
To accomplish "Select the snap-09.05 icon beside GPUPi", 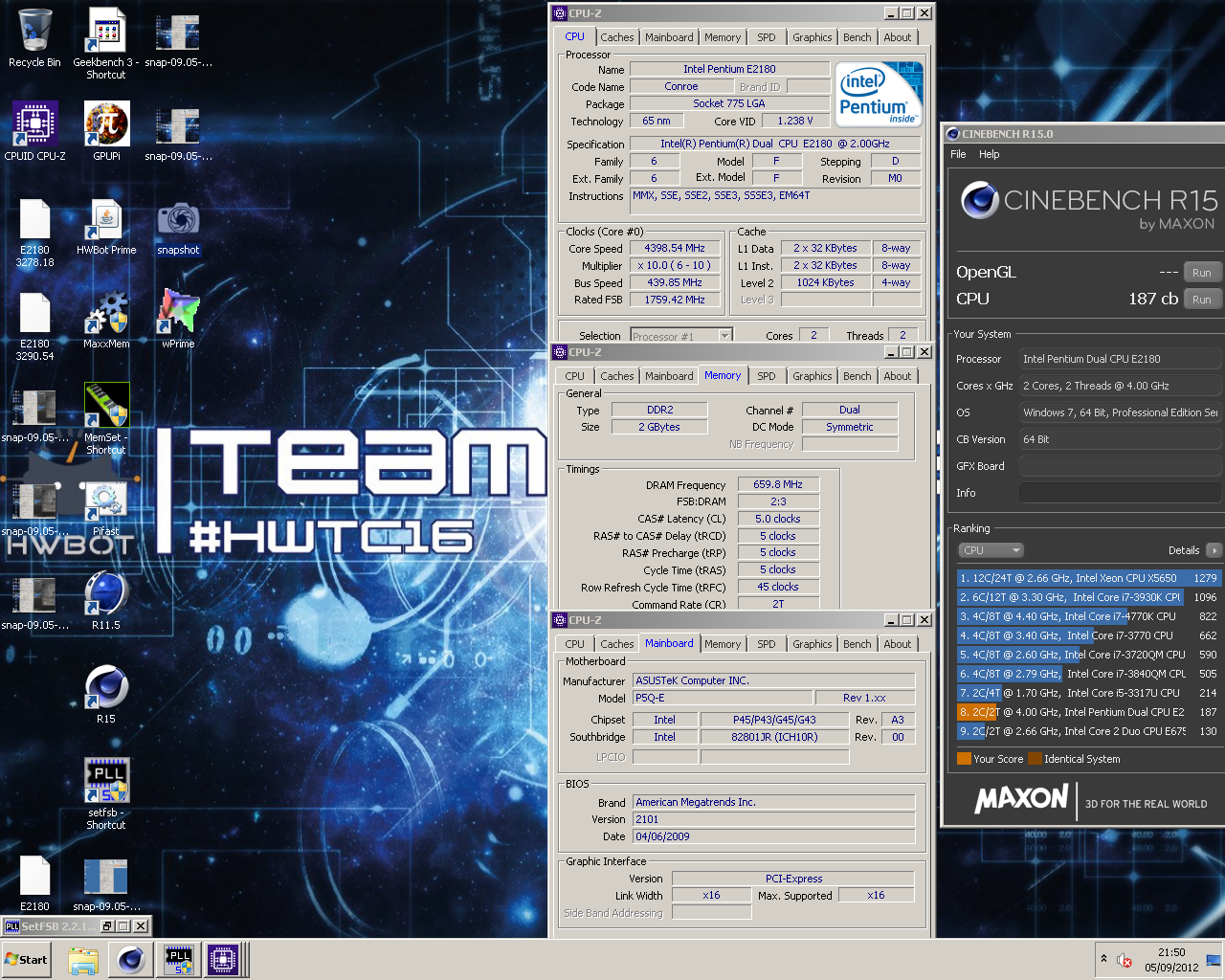I will [178, 132].
